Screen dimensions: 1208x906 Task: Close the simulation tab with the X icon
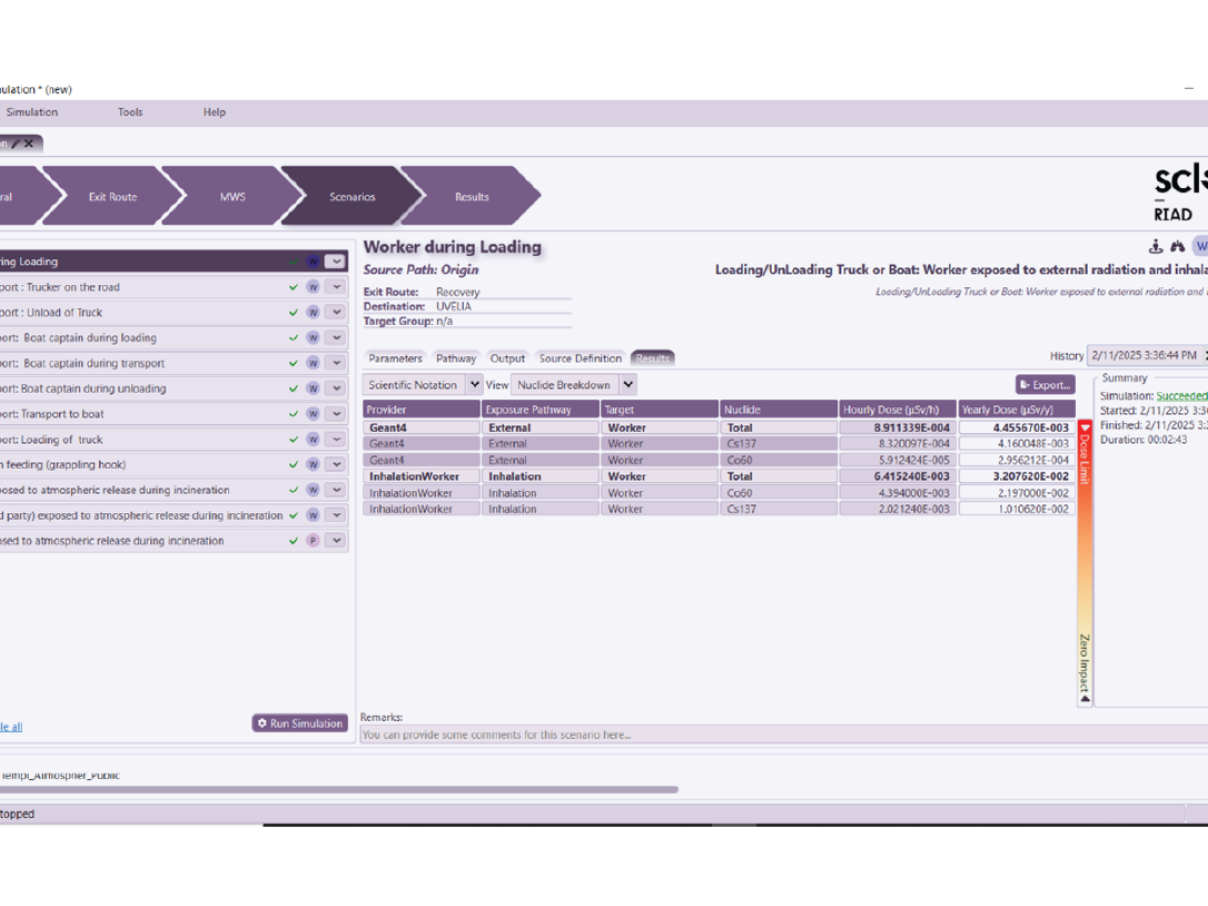click(x=29, y=143)
